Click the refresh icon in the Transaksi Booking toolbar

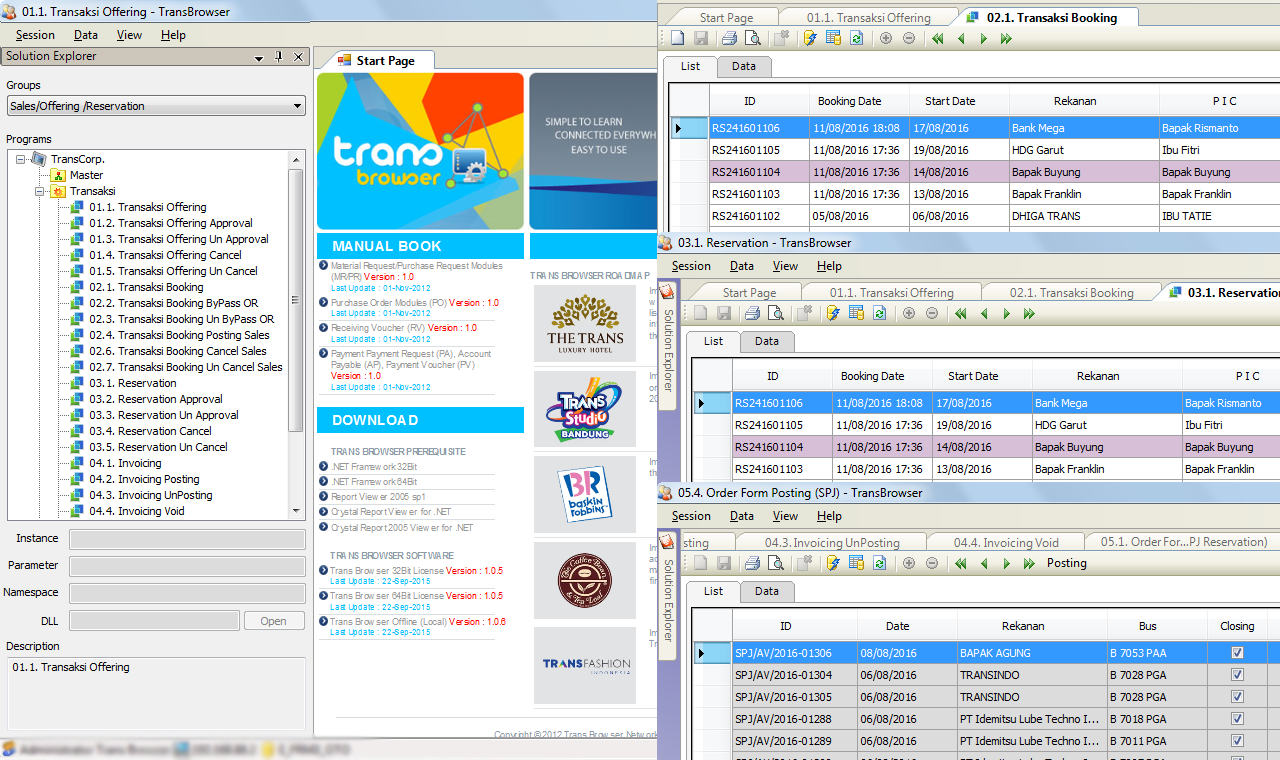(x=857, y=39)
